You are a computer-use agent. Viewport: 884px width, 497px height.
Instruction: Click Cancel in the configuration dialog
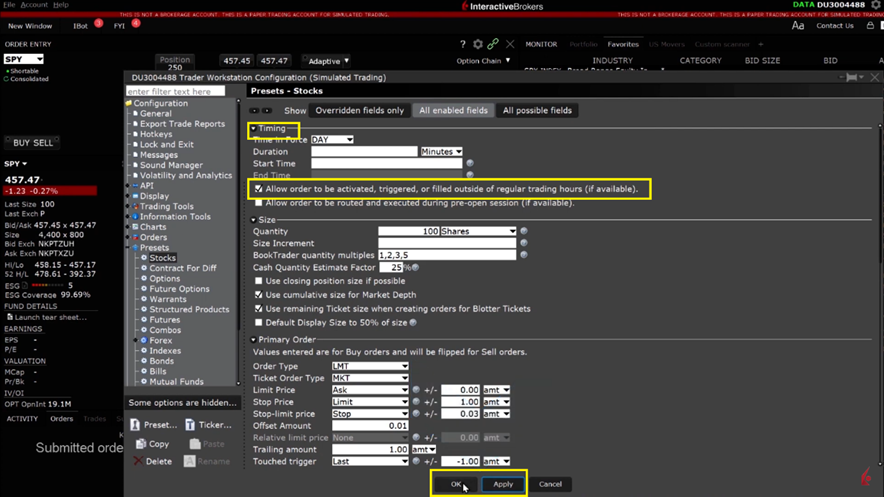coord(550,484)
